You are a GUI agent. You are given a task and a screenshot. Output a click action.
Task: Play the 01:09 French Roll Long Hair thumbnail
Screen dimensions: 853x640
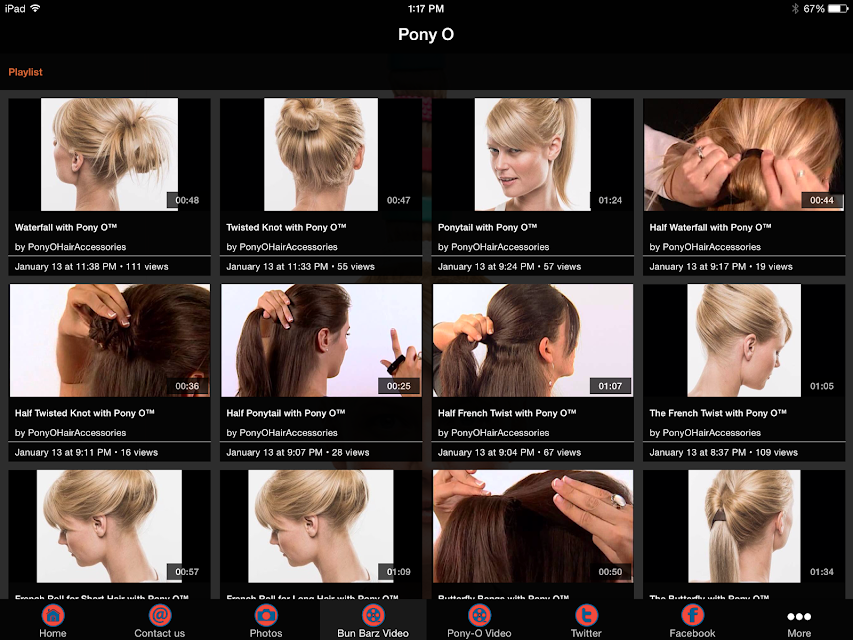coord(321,526)
